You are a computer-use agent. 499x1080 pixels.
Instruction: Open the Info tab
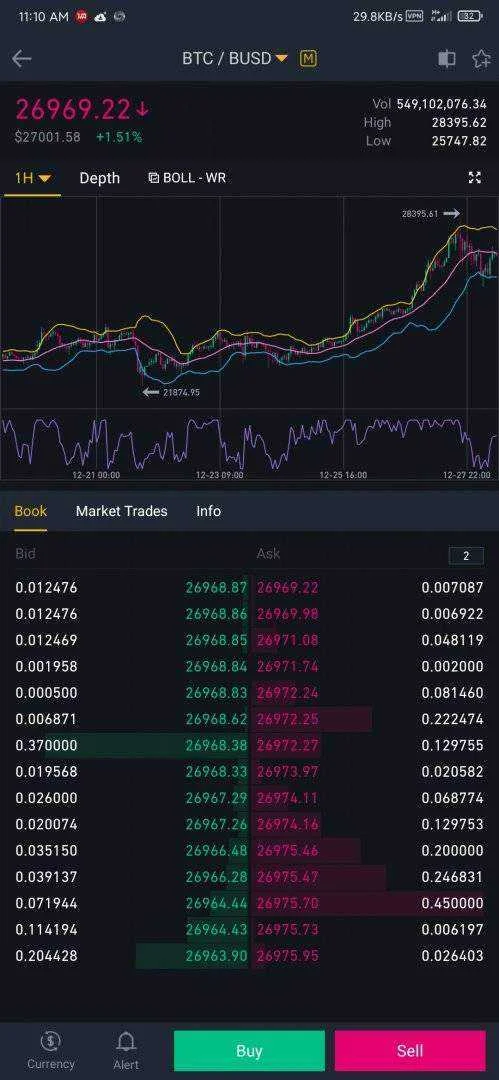coord(208,511)
